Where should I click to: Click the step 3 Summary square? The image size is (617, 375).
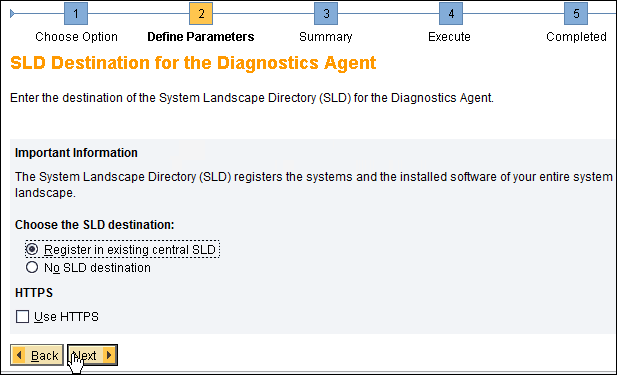(326, 14)
